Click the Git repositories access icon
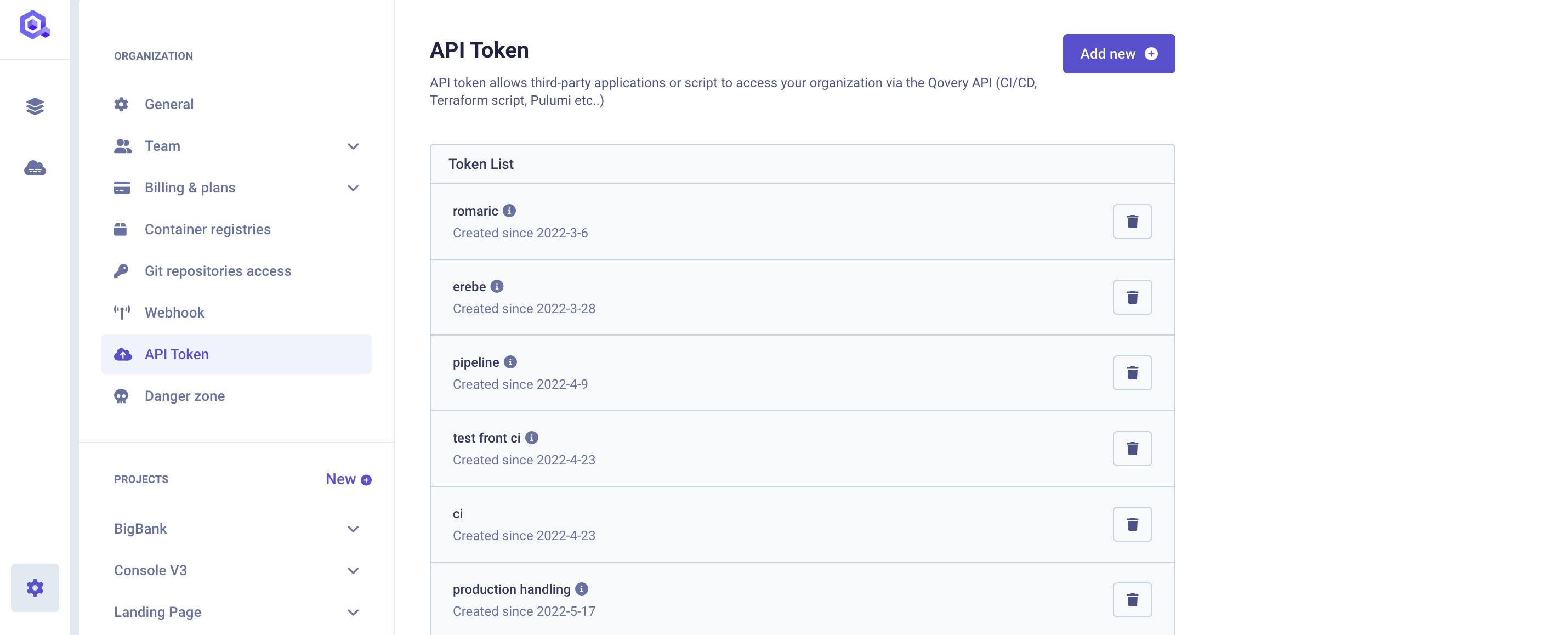 (121, 271)
